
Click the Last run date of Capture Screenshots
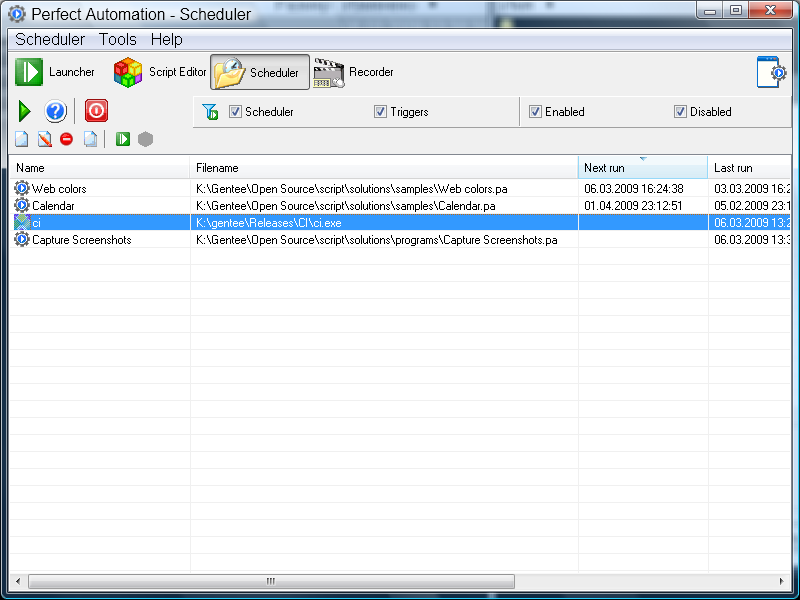pos(752,240)
